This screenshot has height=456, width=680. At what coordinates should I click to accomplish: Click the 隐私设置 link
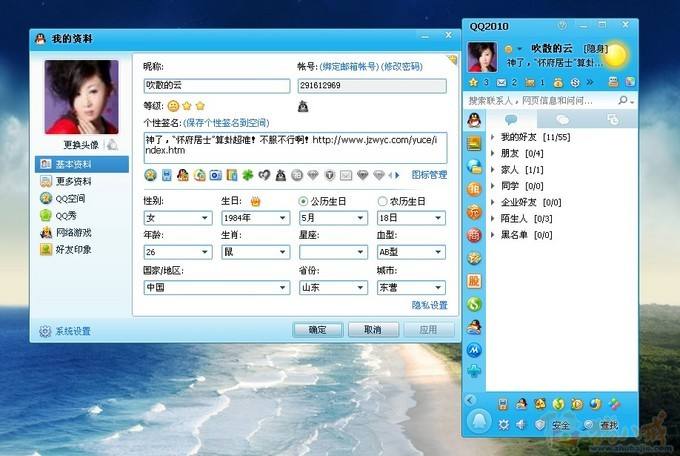[x=429, y=305]
